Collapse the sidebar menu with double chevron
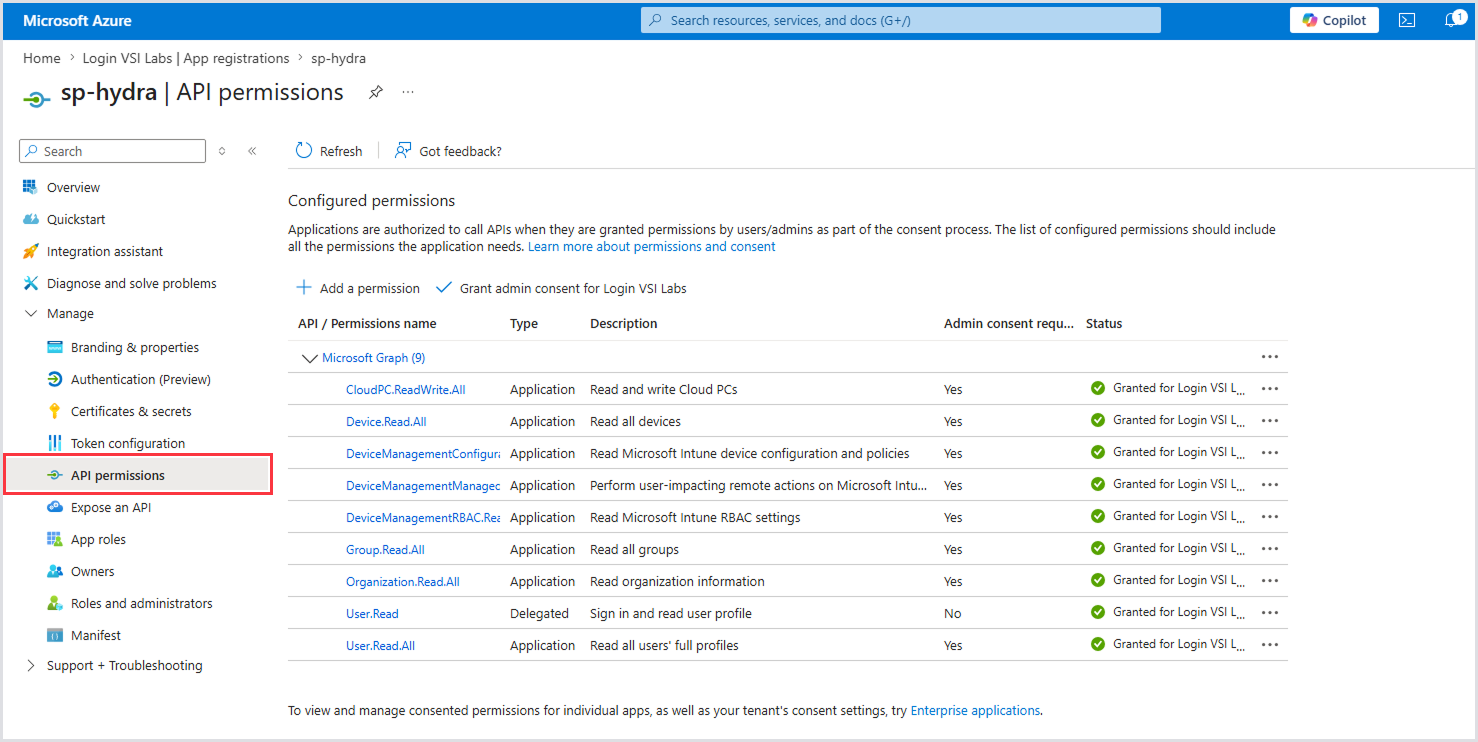Viewport: 1478px width, 742px height. pyautogui.click(x=252, y=151)
